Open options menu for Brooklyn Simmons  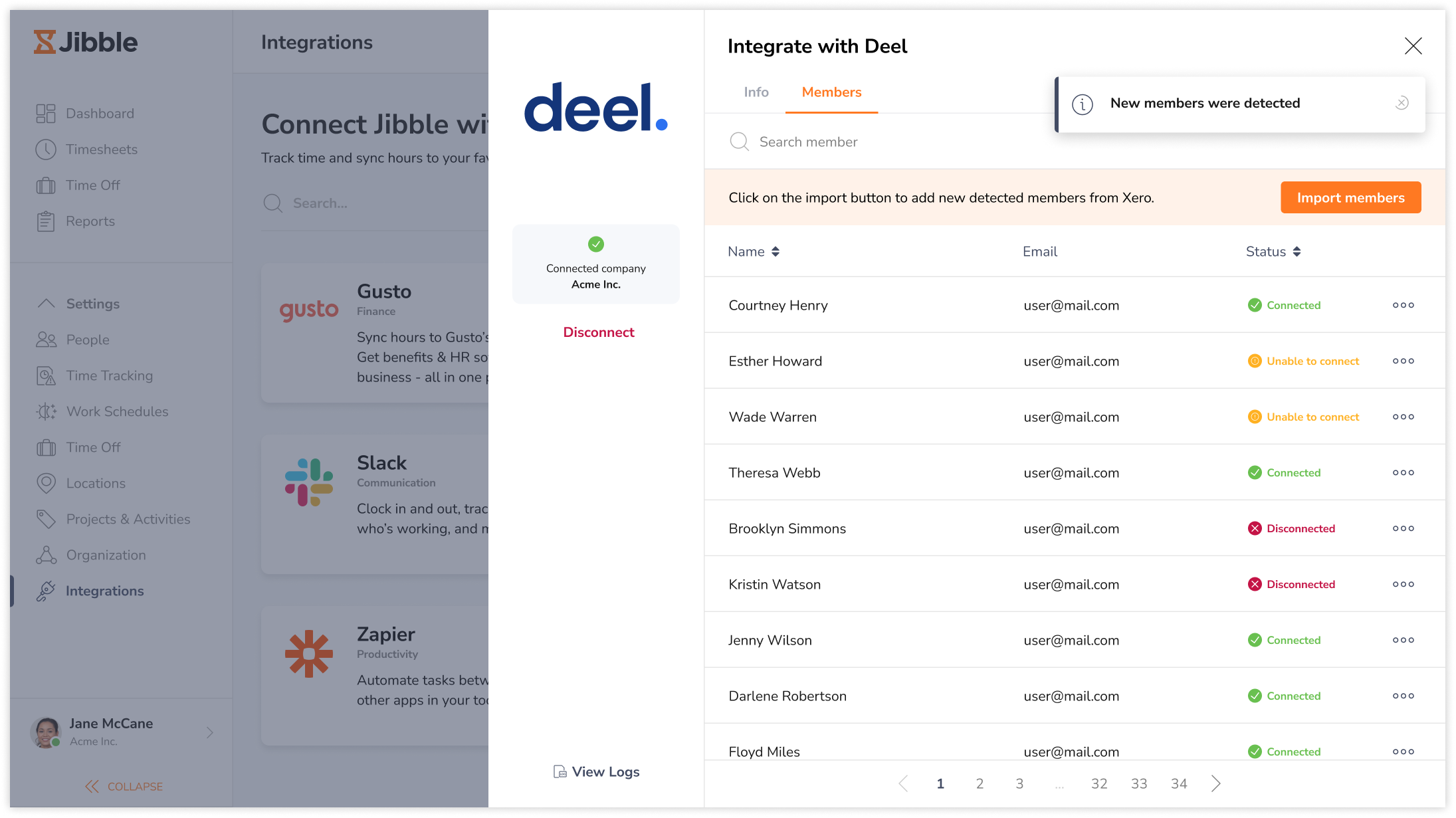pos(1403,528)
